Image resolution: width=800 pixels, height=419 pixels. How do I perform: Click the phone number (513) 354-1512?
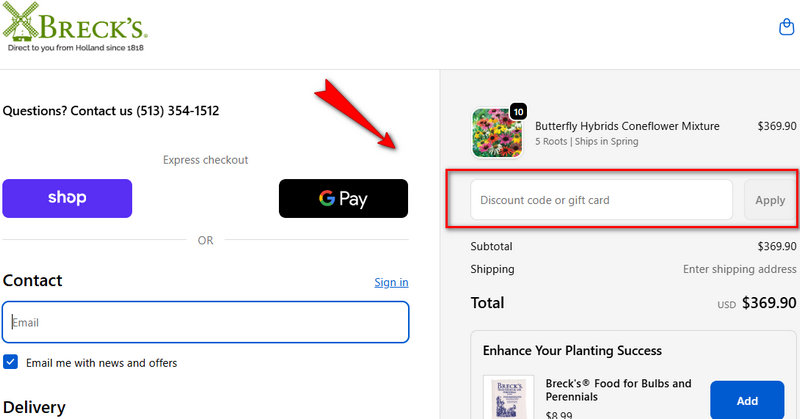(178, 111)
